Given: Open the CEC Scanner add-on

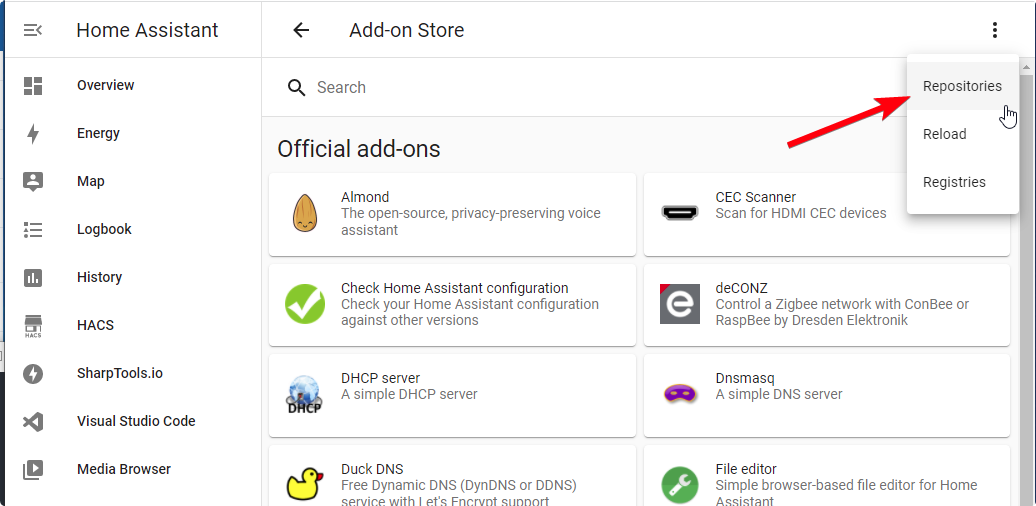Looking at the screenshot, I should (827, 215).
